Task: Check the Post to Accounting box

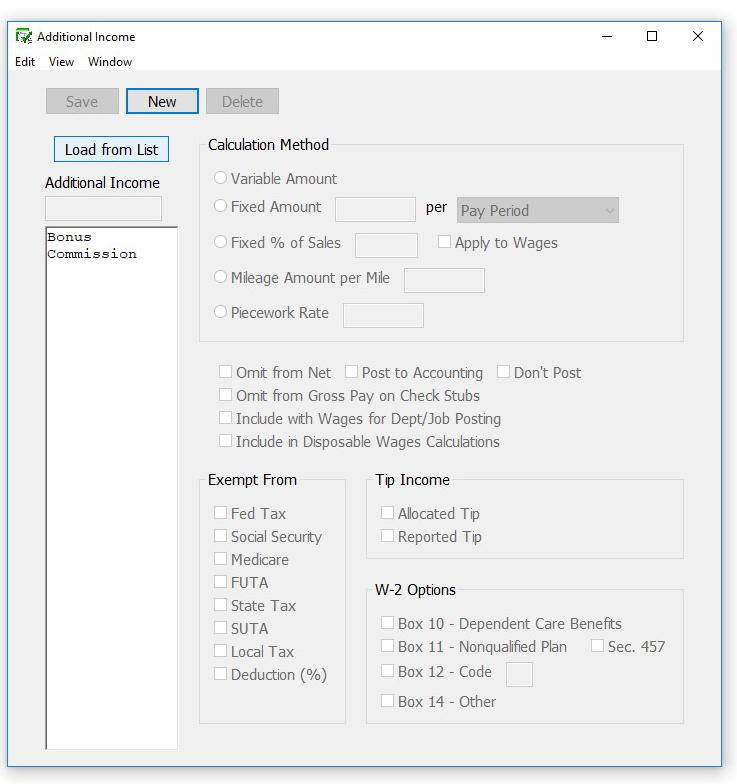Action: click(352, 372)
